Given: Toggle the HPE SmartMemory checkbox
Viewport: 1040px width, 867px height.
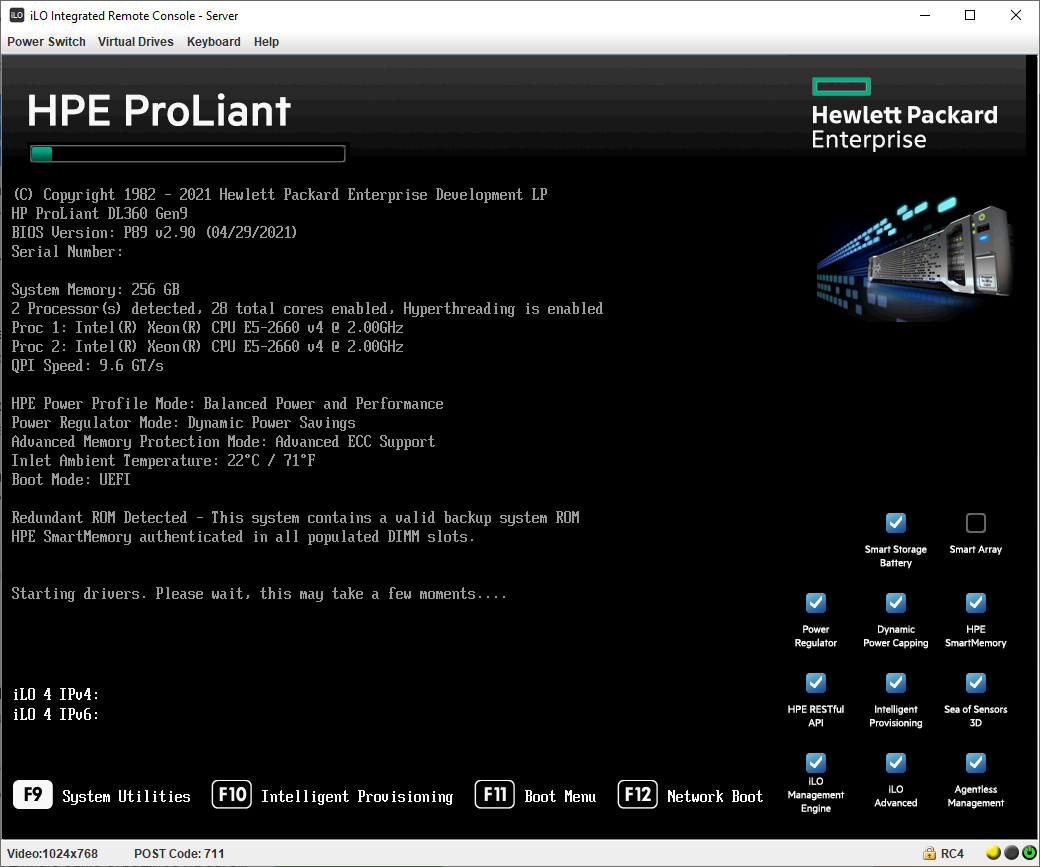Looking at the screenshot, I should (x=976, y=602).
